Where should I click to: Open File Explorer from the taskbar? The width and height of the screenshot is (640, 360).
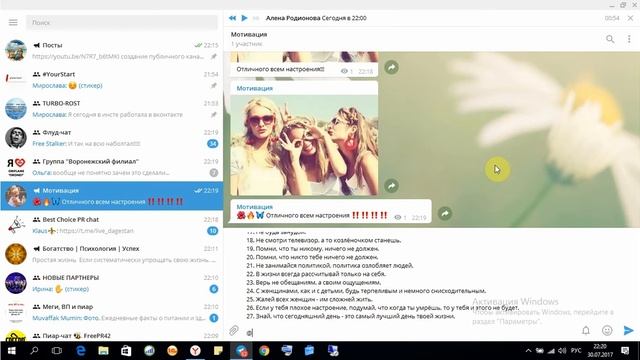coord(103,351)
